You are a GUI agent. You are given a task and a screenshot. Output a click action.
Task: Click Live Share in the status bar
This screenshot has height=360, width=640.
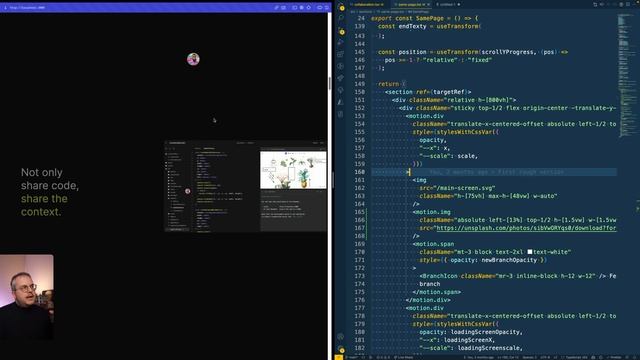[403, 358]
